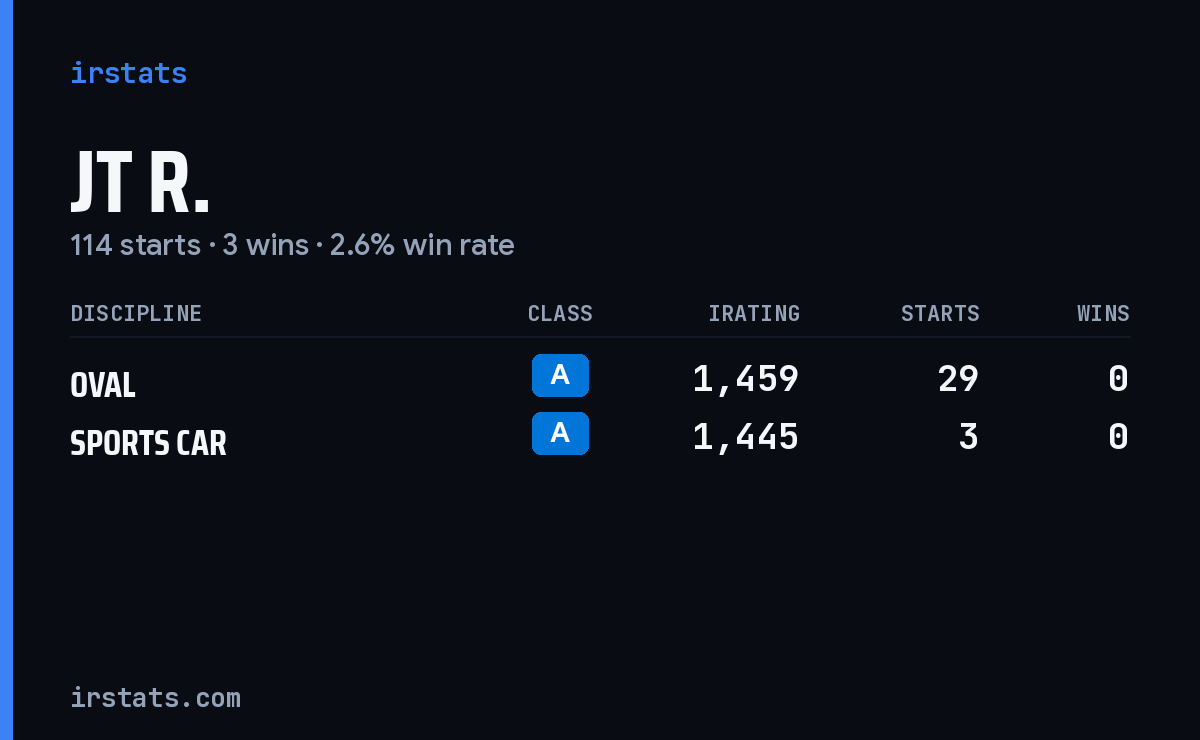Sort by the Class column header
The height and width of the screenshot is (740, 1200).
[x=560, y=313]
